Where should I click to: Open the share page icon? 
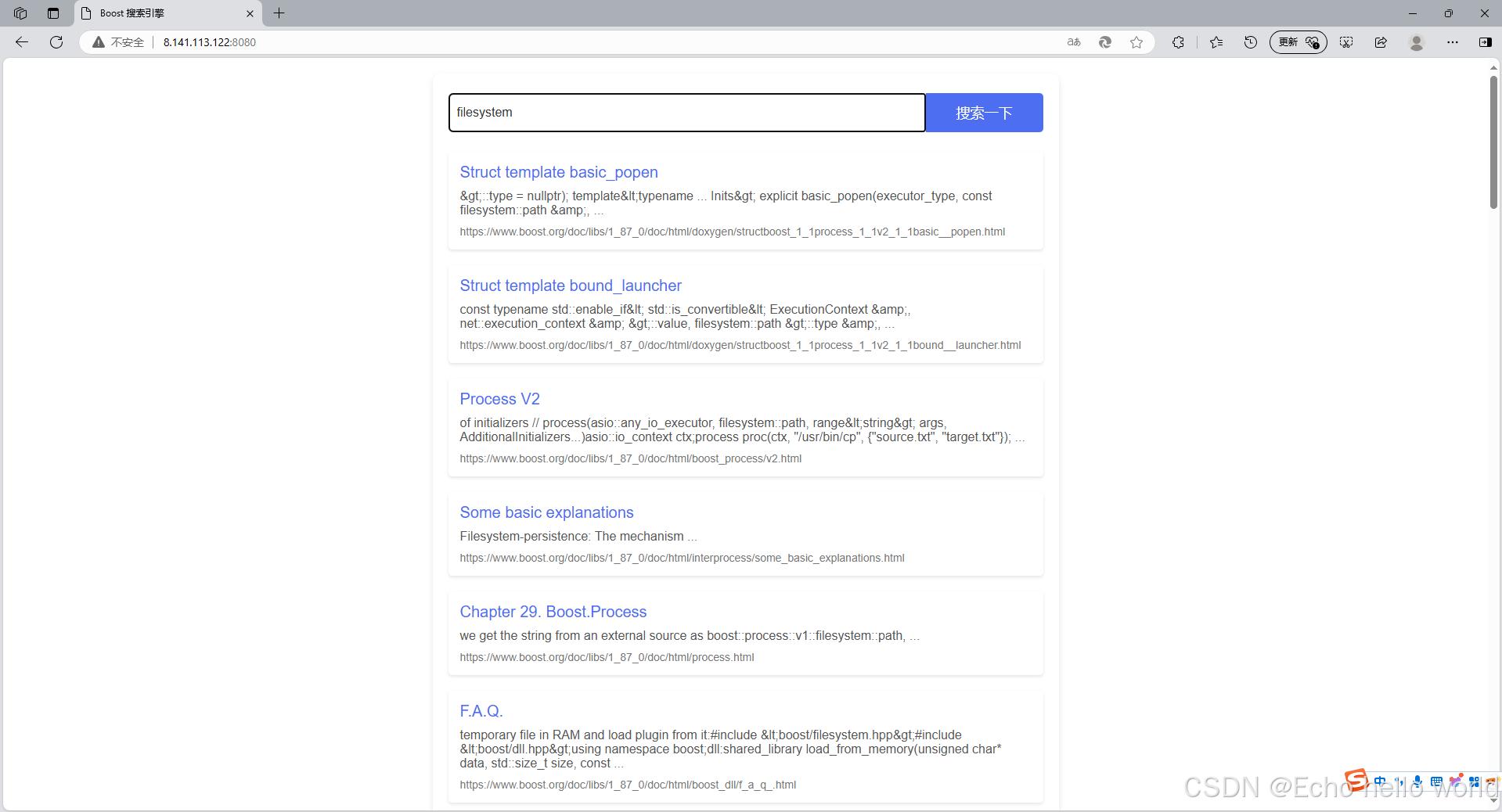coord(1381,42)
